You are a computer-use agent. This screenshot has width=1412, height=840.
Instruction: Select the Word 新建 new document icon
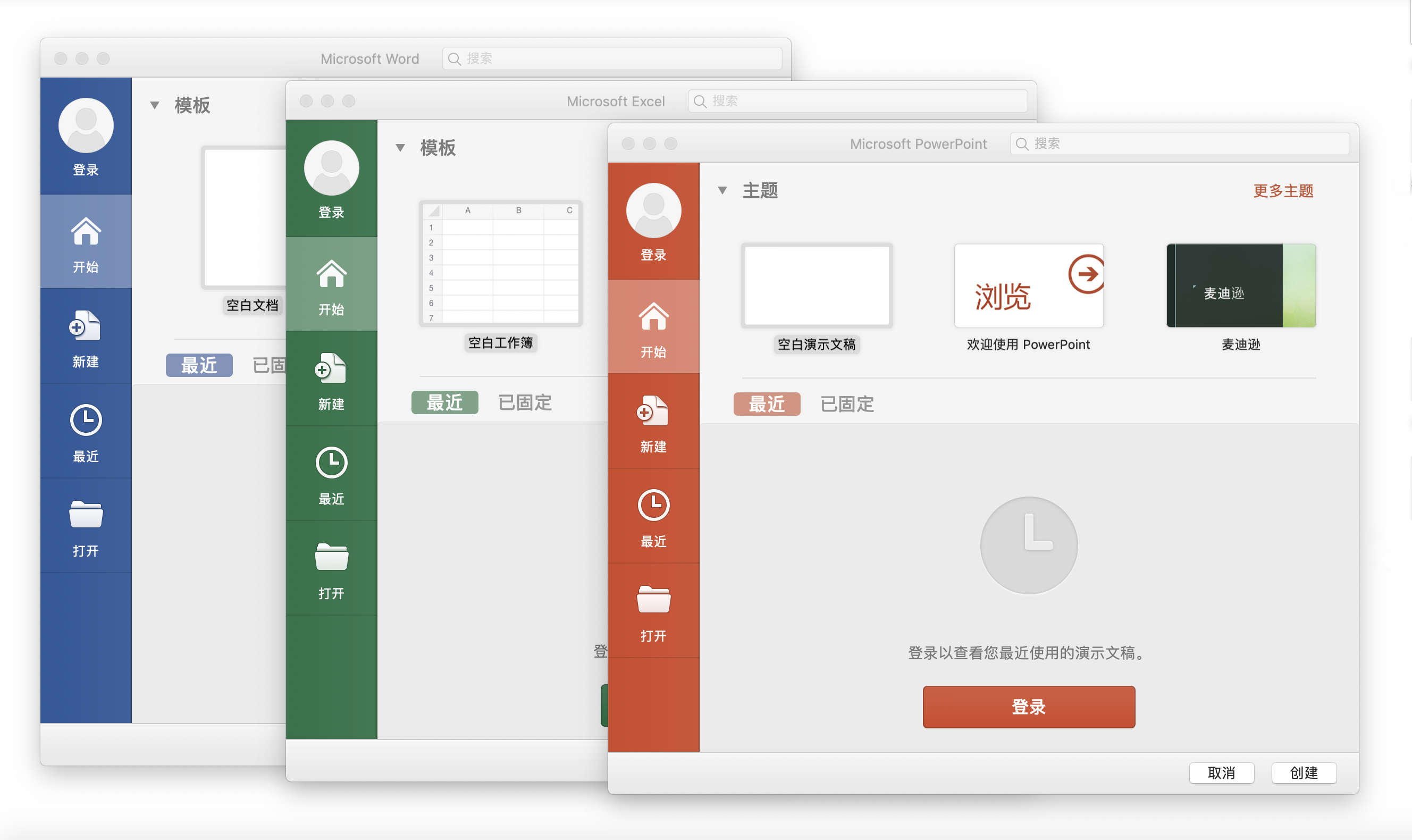click(x=85, y=325)
